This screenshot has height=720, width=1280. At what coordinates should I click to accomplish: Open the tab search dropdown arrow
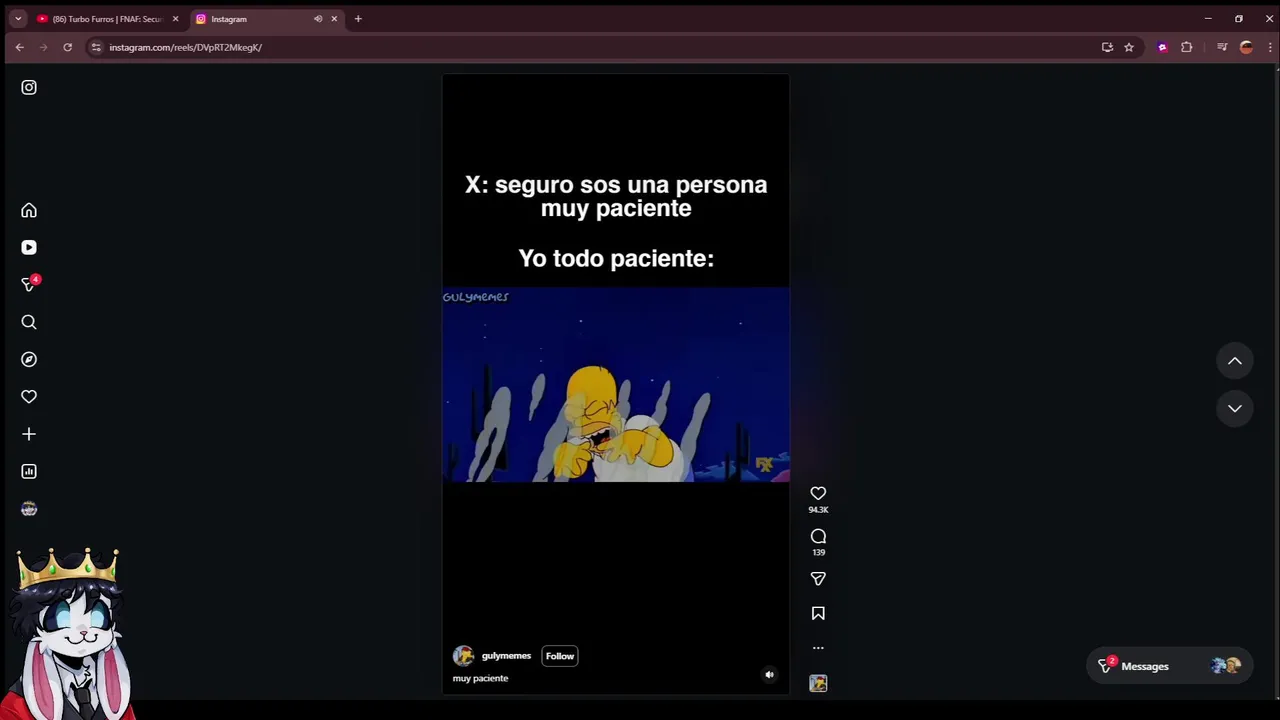pyautogui.click(x=17, y=19)
